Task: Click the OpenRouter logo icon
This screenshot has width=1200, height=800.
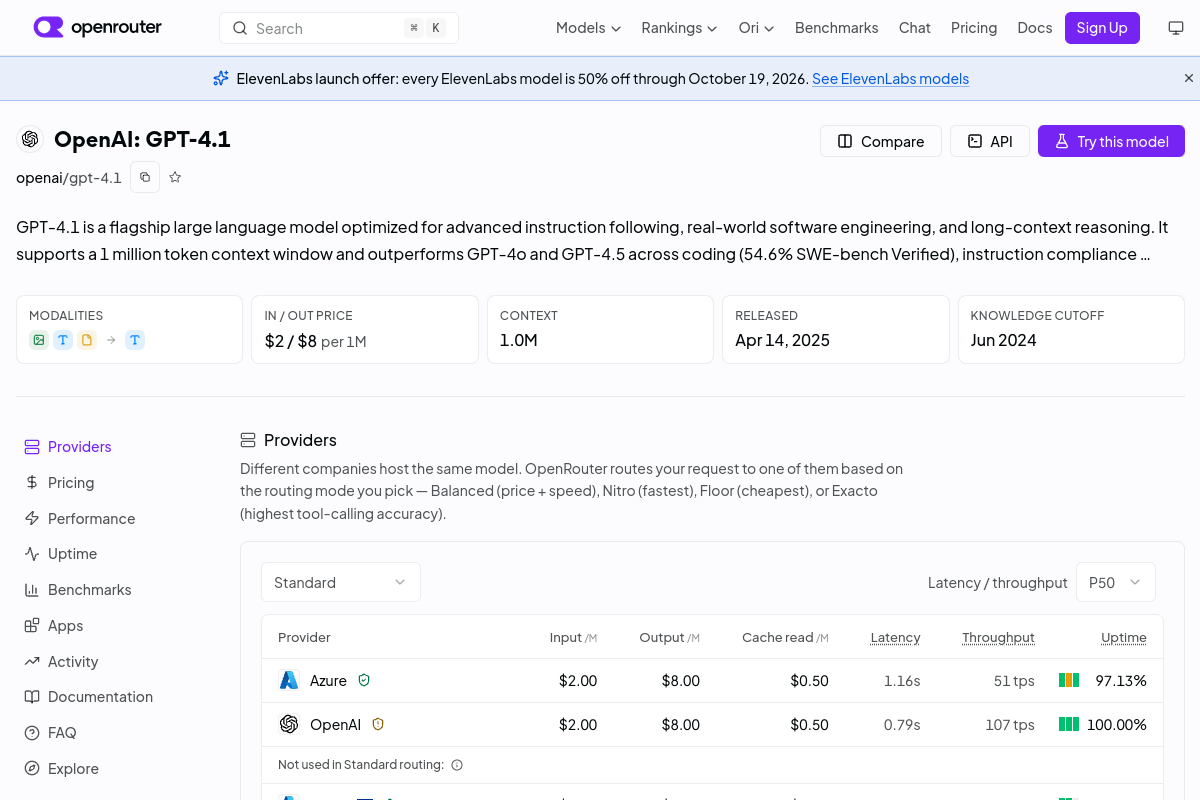Action: point(48,27)
